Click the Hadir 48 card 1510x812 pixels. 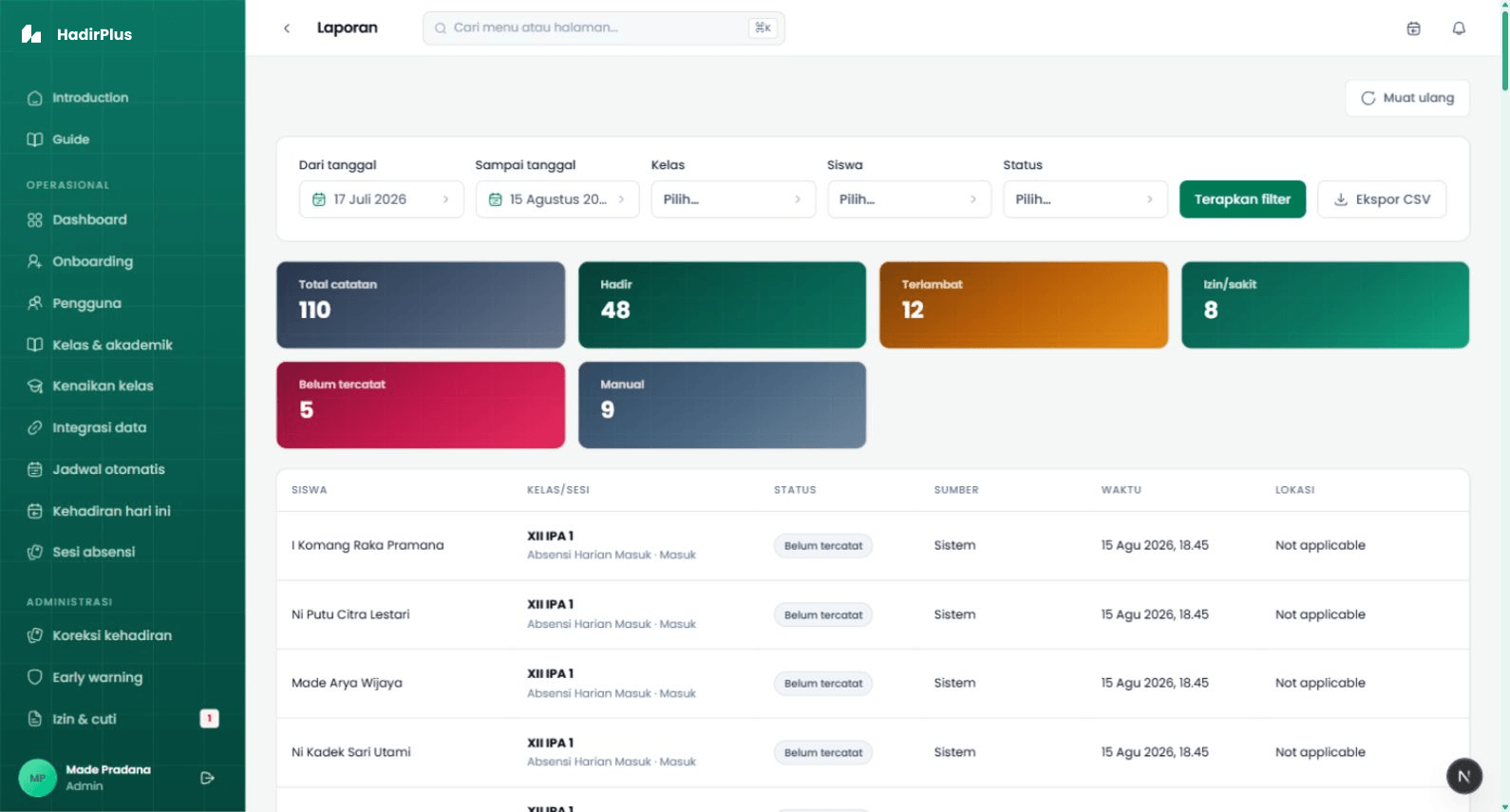(x=722, y=305)
